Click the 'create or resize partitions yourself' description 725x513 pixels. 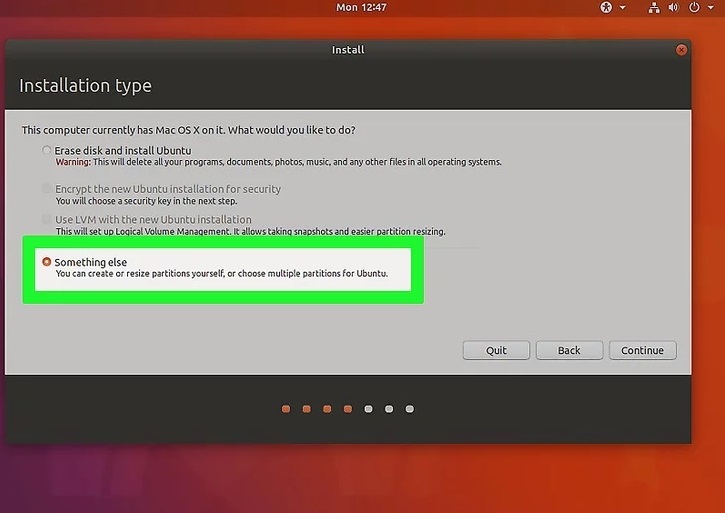[x=221, y=273]
